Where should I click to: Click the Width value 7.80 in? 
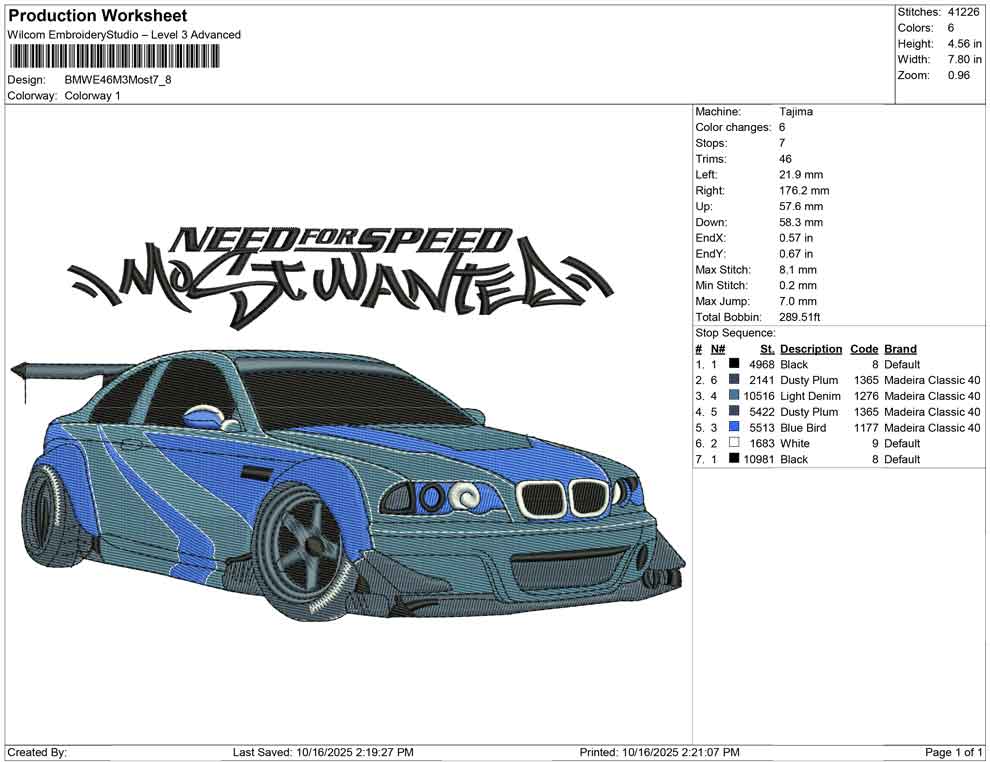[x=964, y=59]
